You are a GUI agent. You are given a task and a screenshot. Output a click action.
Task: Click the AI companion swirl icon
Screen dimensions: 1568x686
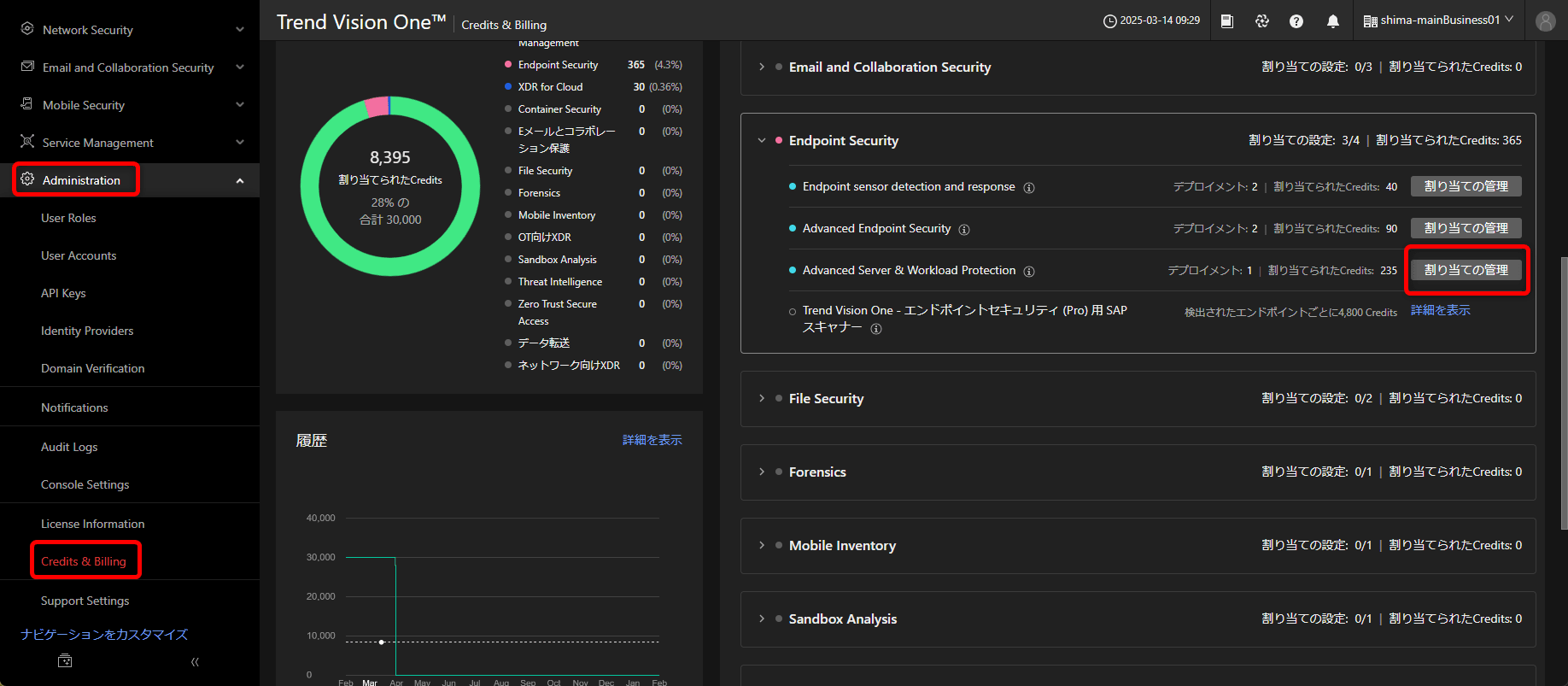coord(1262,21)
